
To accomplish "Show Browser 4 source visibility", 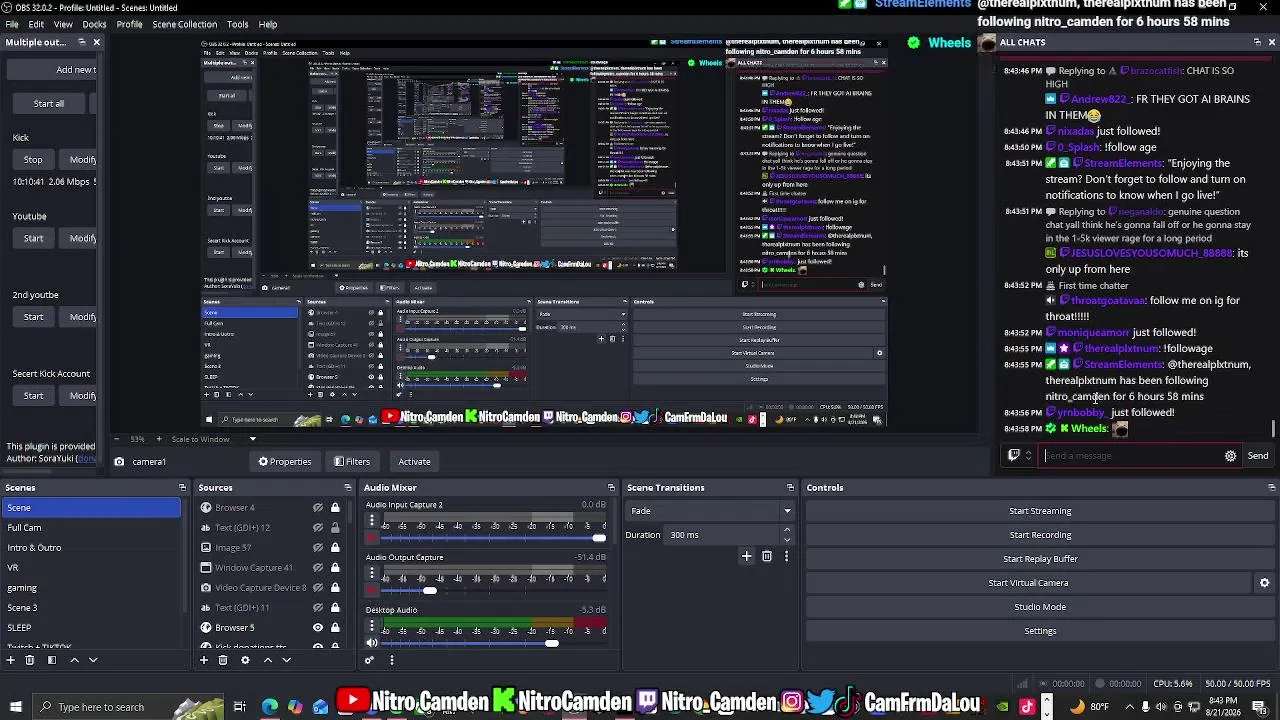I will [x=318, y=508].
